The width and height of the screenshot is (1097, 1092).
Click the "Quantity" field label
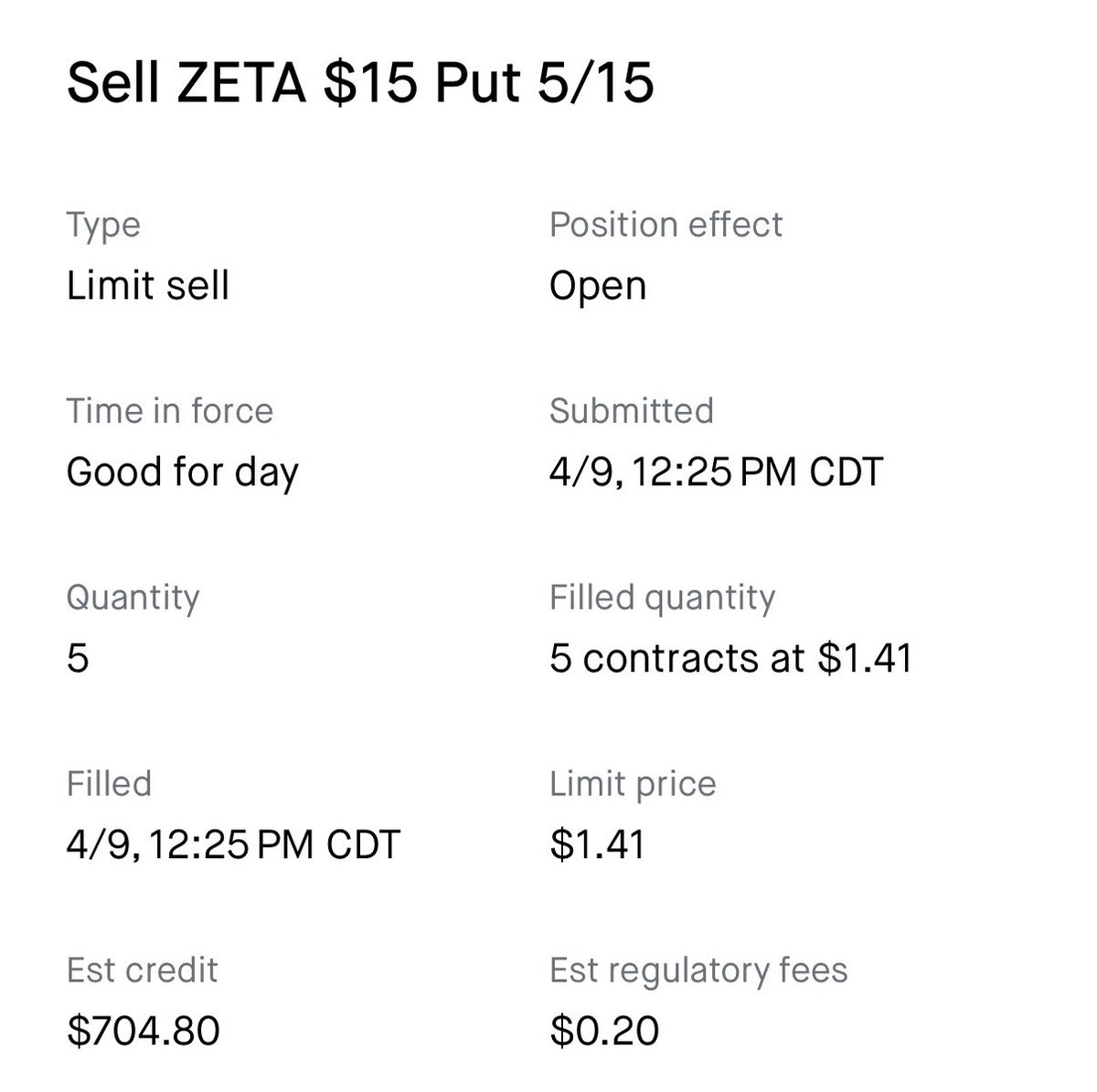(x=133, y=598)
